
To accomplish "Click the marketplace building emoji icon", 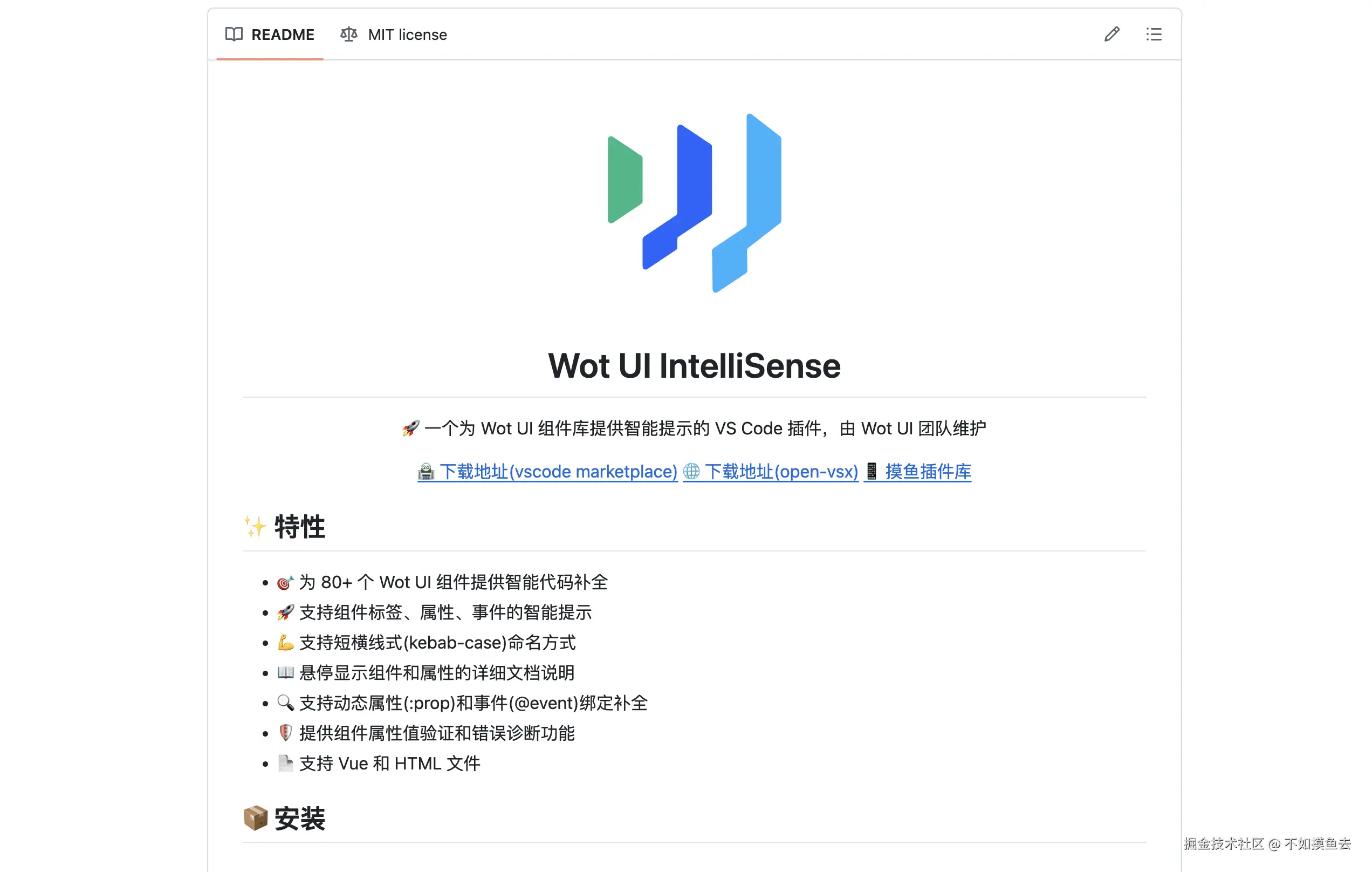I will tap(426, 471).
